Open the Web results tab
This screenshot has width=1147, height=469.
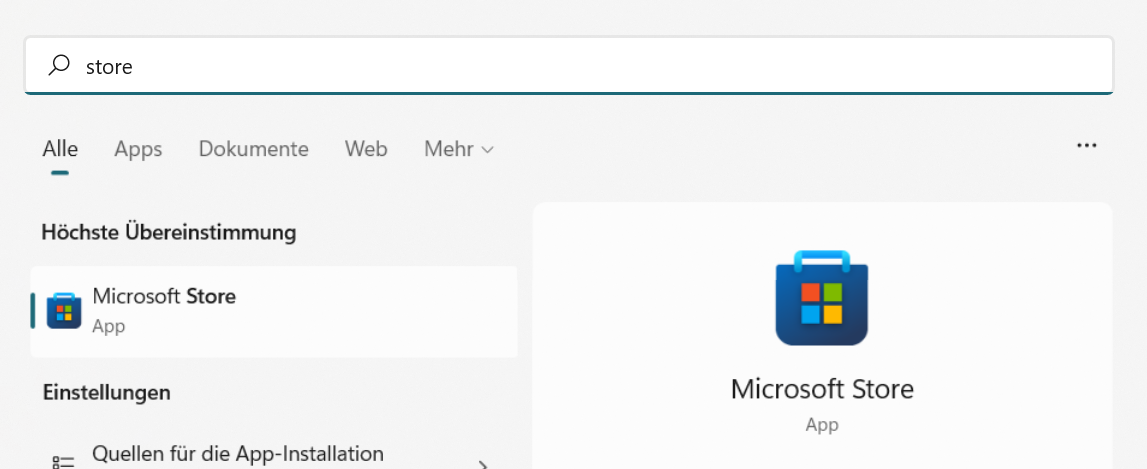click(x=366, y=149)
